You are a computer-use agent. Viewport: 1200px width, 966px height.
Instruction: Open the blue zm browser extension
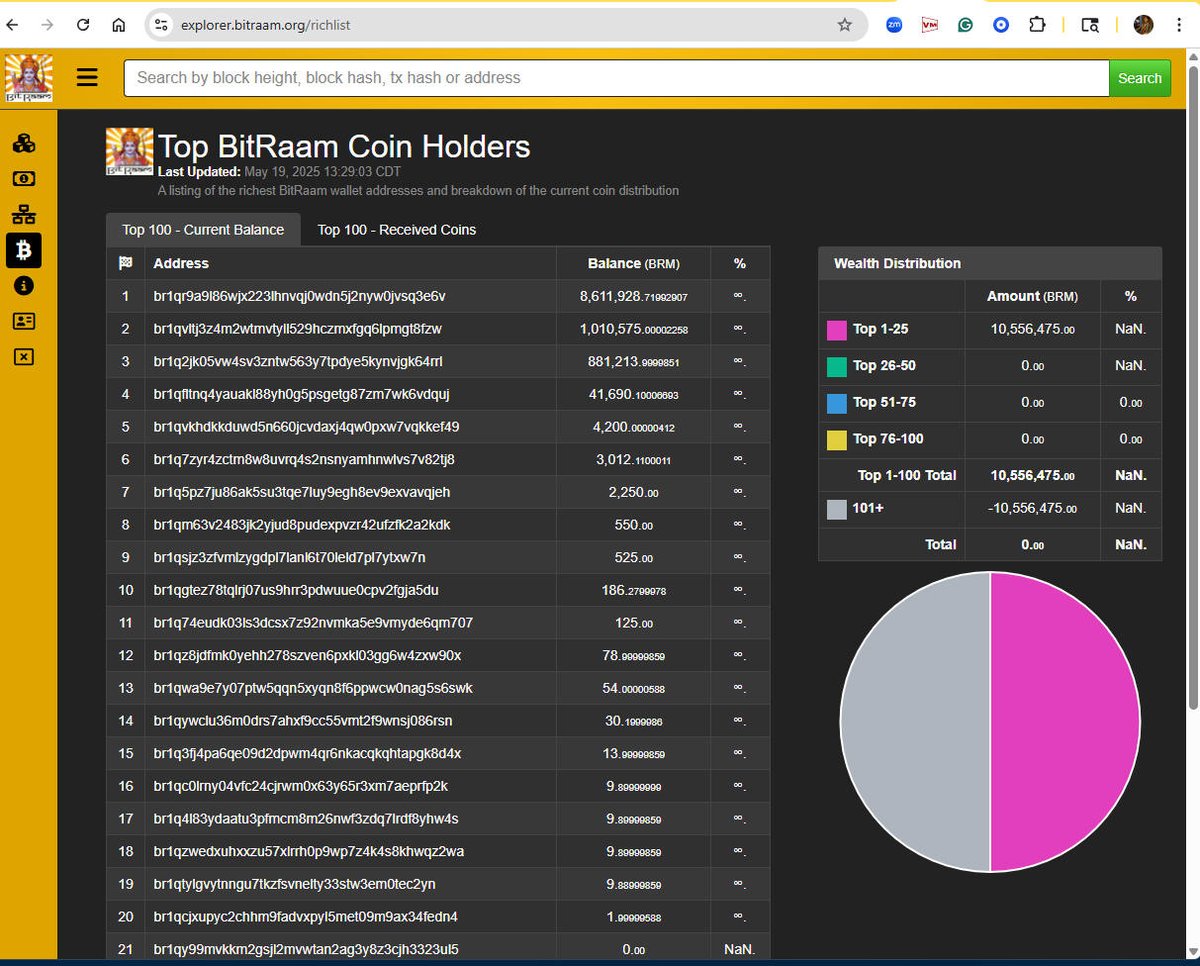894,25
